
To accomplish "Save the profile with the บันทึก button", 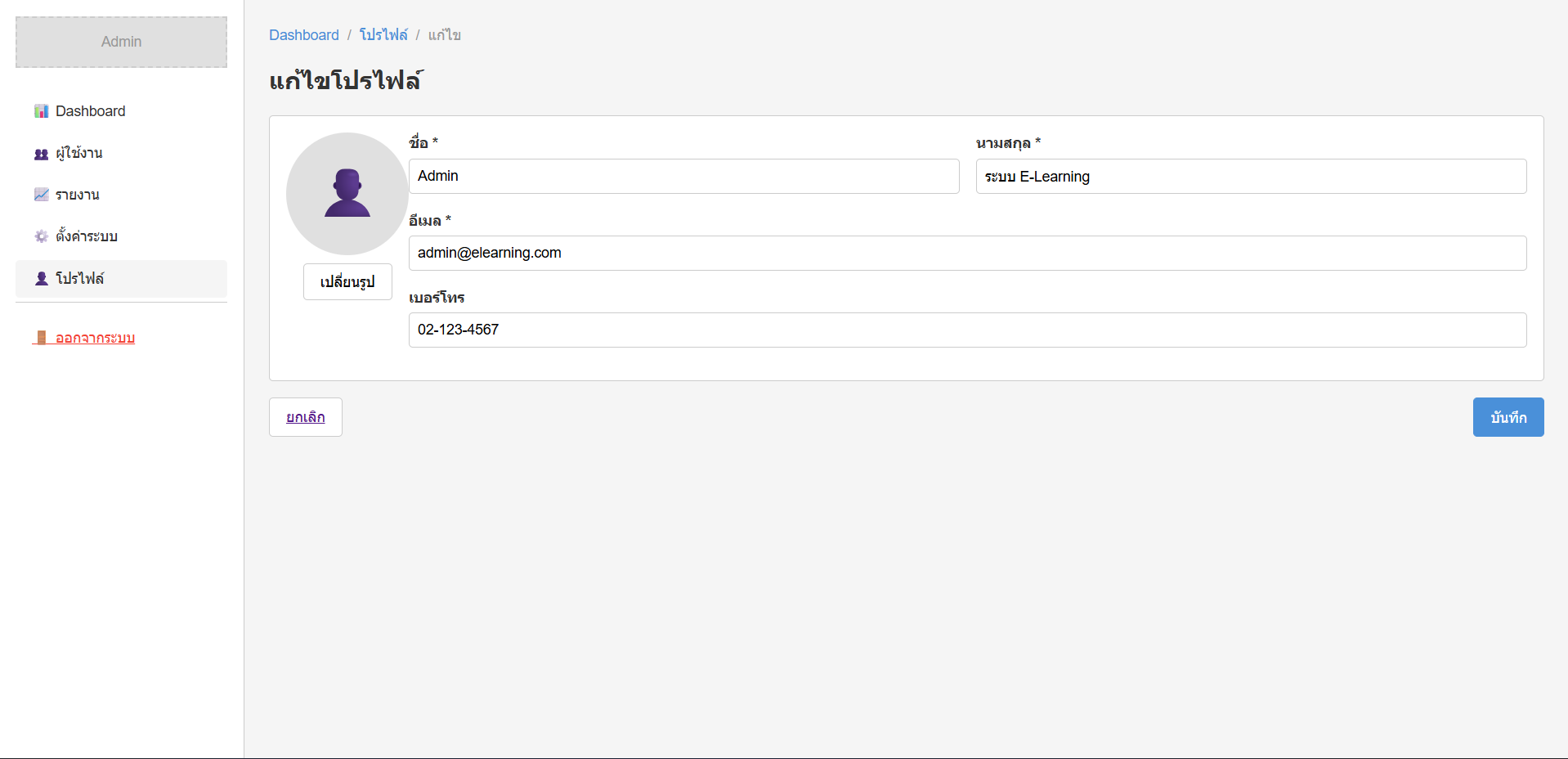I will point(1508,417).
